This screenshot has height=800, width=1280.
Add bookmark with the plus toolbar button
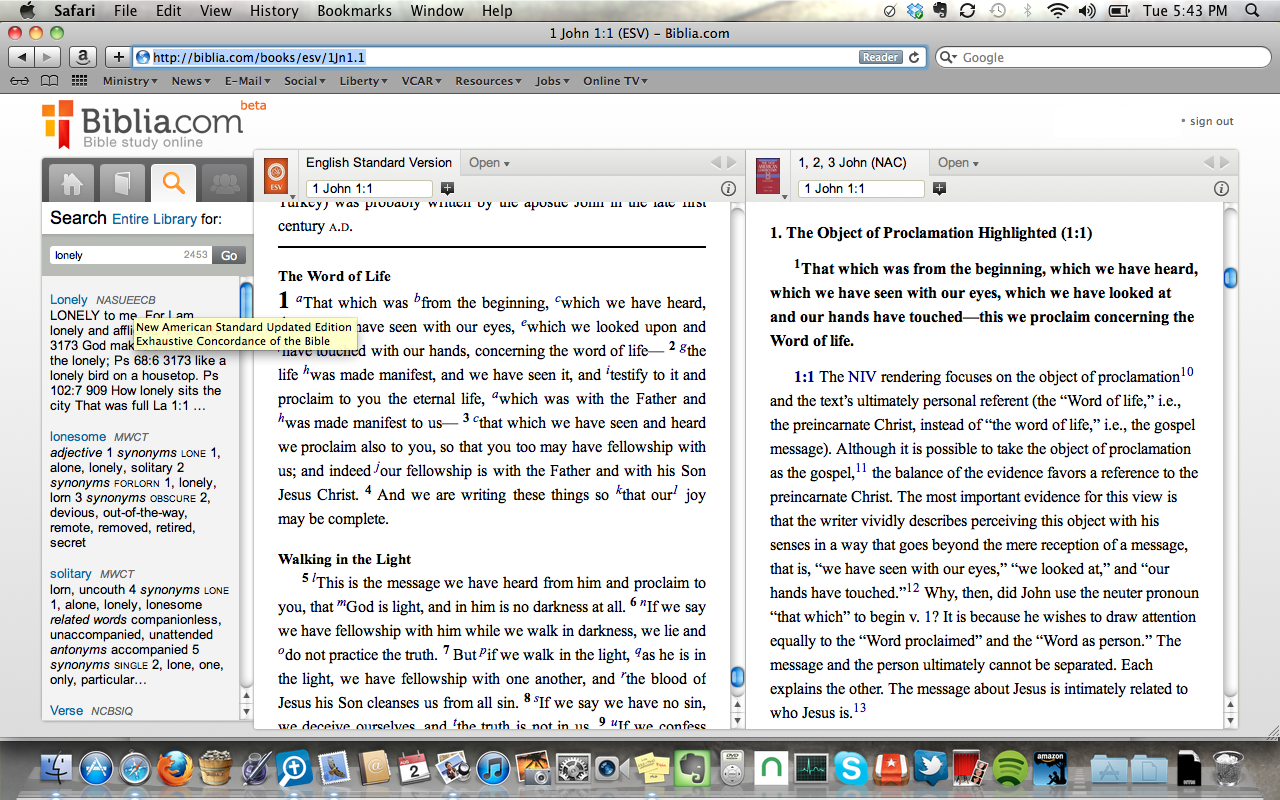click(118, 57)
